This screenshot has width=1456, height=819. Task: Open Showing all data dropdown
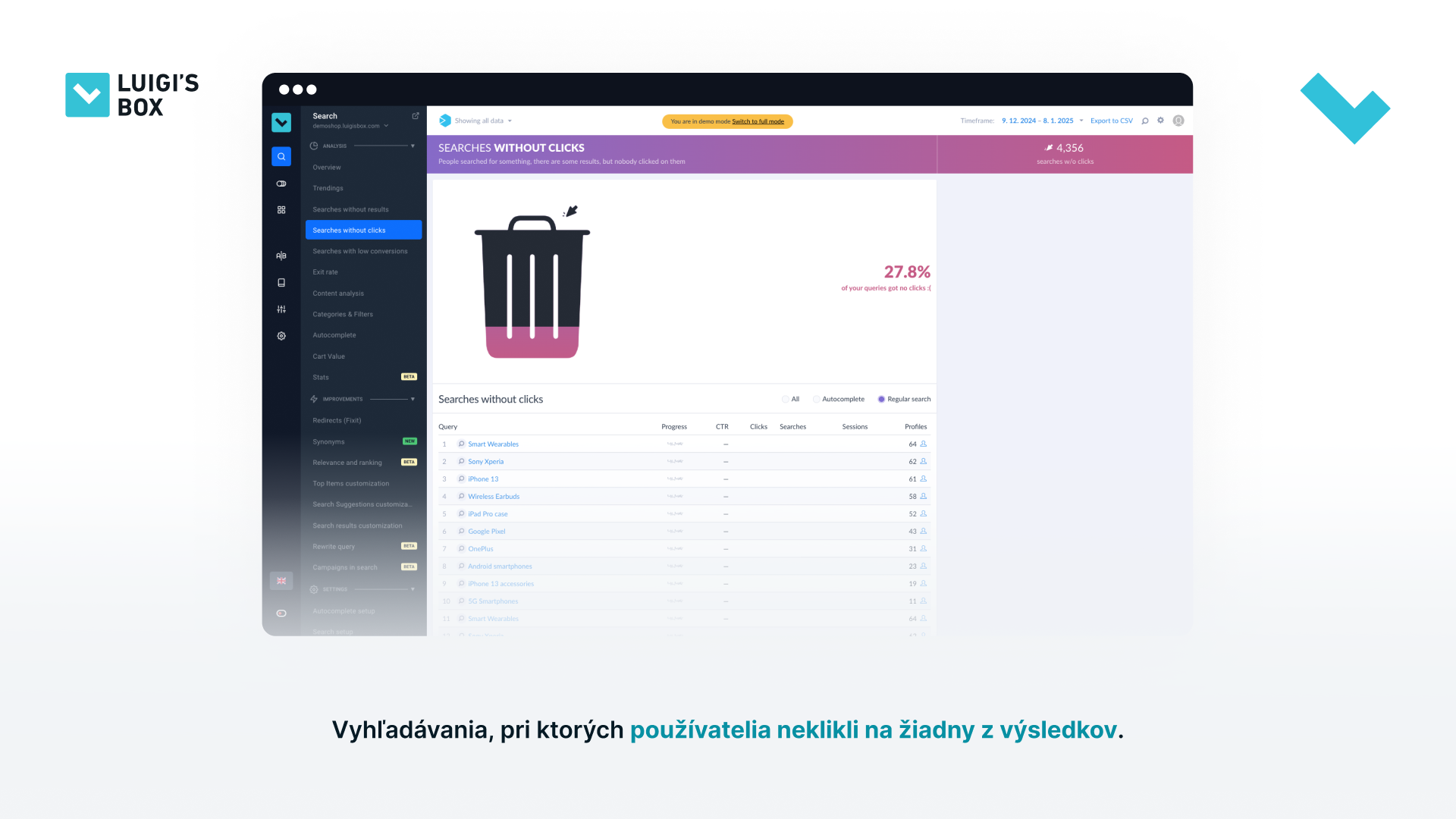tap(483, 121)
